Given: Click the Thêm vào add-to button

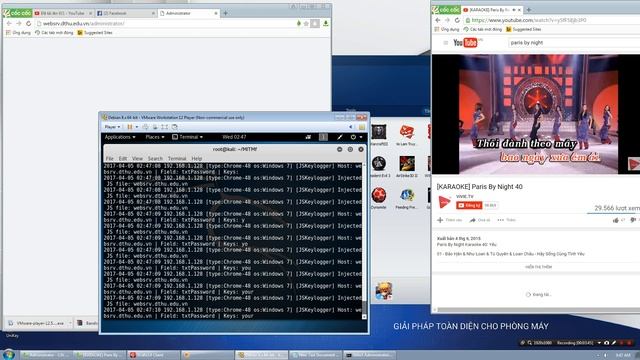Looking at the screenshot, I should [449, 220].
